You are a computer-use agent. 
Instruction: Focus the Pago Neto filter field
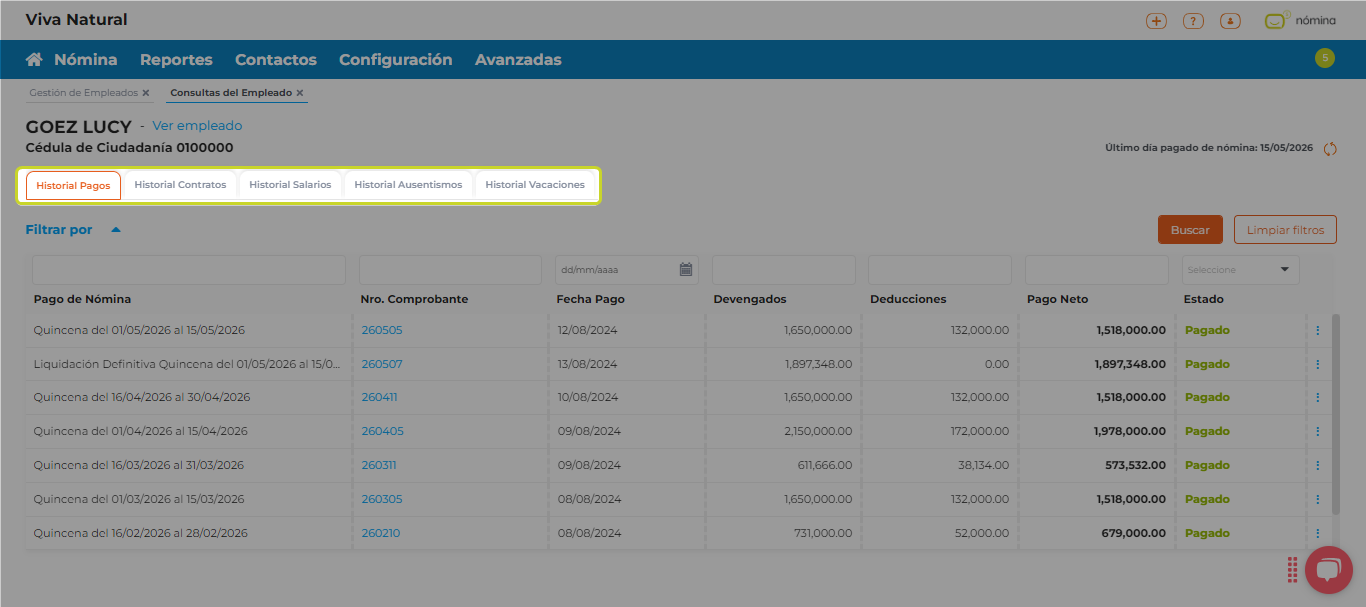[1097, 270]
